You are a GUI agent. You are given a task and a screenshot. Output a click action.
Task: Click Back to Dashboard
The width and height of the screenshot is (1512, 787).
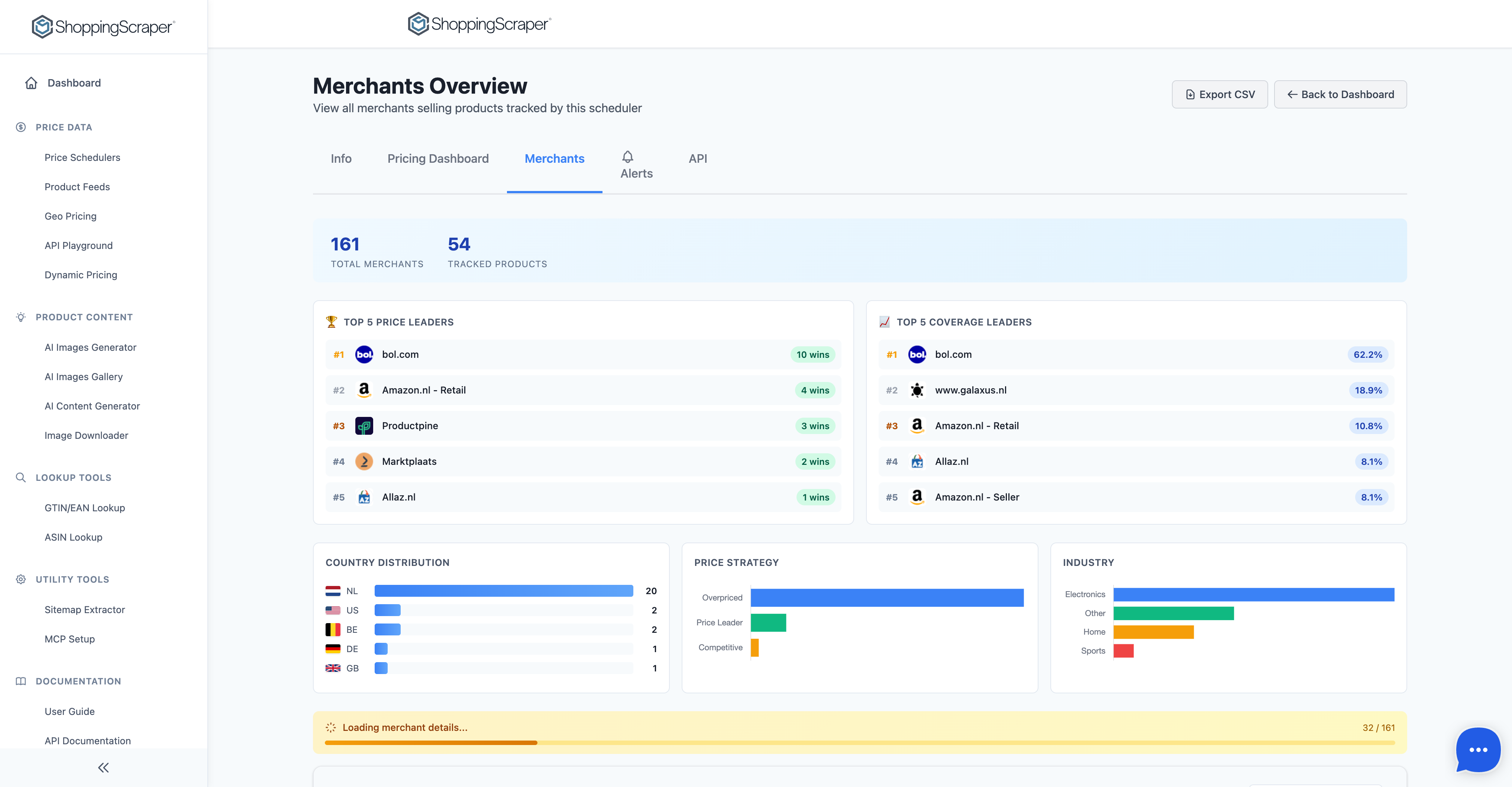1340,94
